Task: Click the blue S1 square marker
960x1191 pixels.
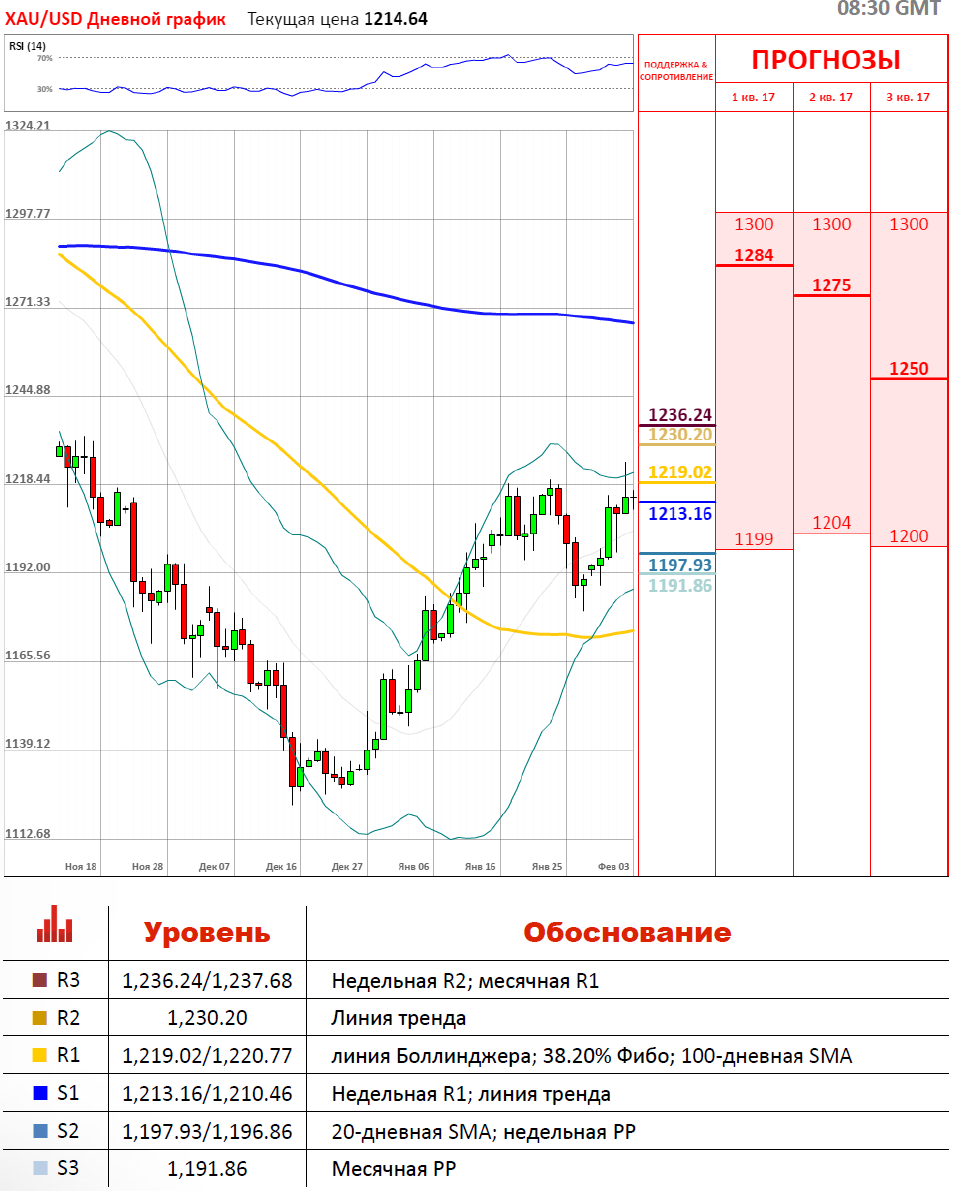Action: tap(40, 1094)
